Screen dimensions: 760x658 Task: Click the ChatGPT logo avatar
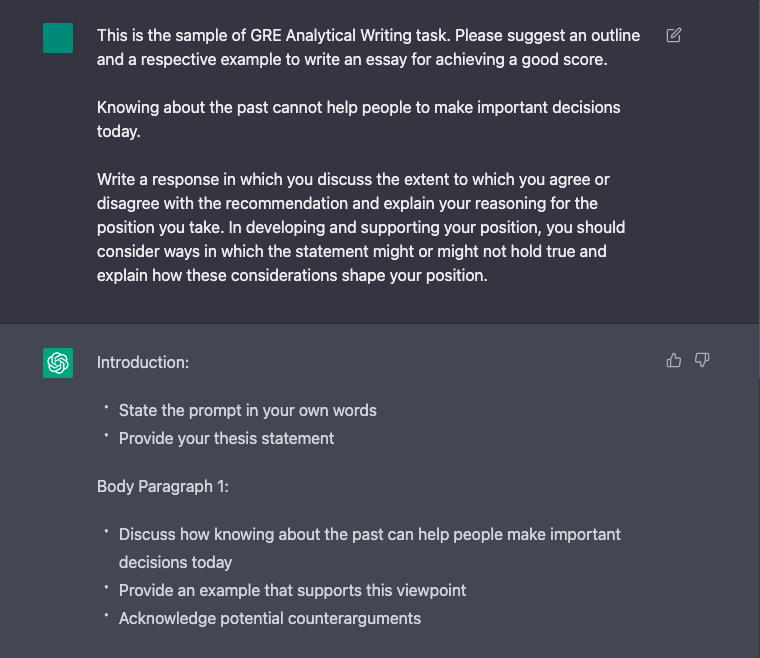[58, 363]
